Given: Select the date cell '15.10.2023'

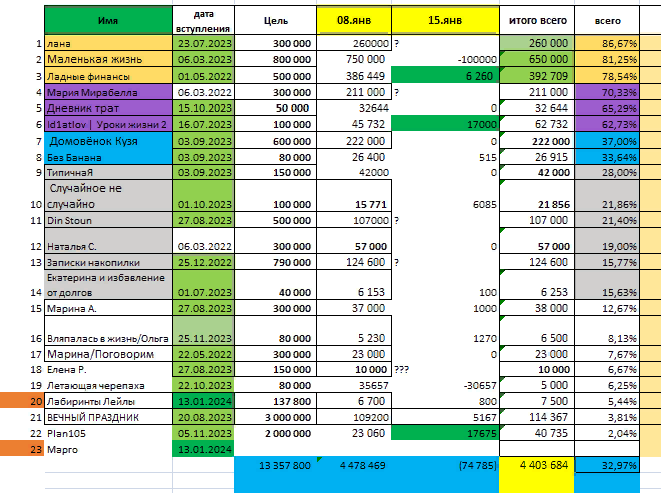Looking at the screenshot, I should (x=203, y=108).
